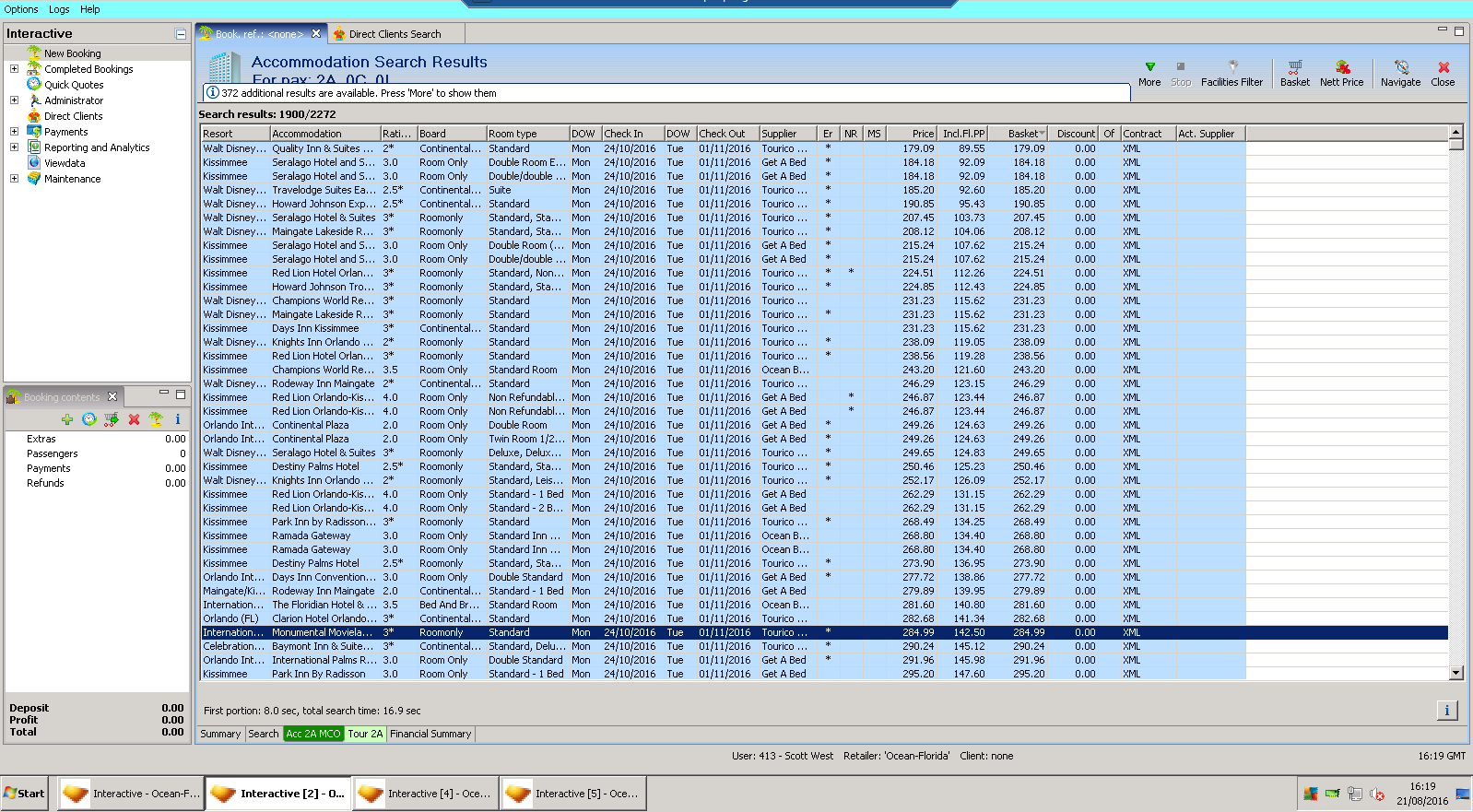Open the Logs menu

click(59, 9)
